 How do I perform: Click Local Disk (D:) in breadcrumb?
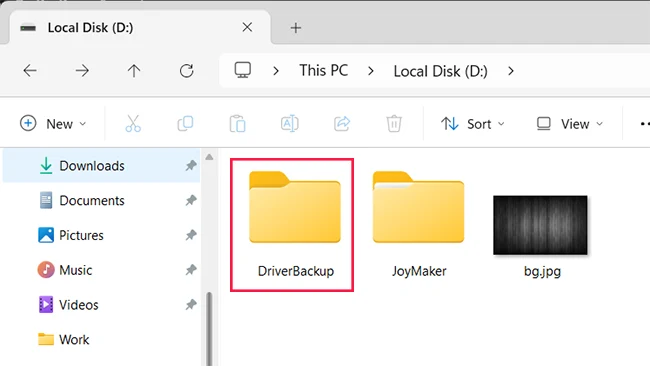tap(440, 71)
